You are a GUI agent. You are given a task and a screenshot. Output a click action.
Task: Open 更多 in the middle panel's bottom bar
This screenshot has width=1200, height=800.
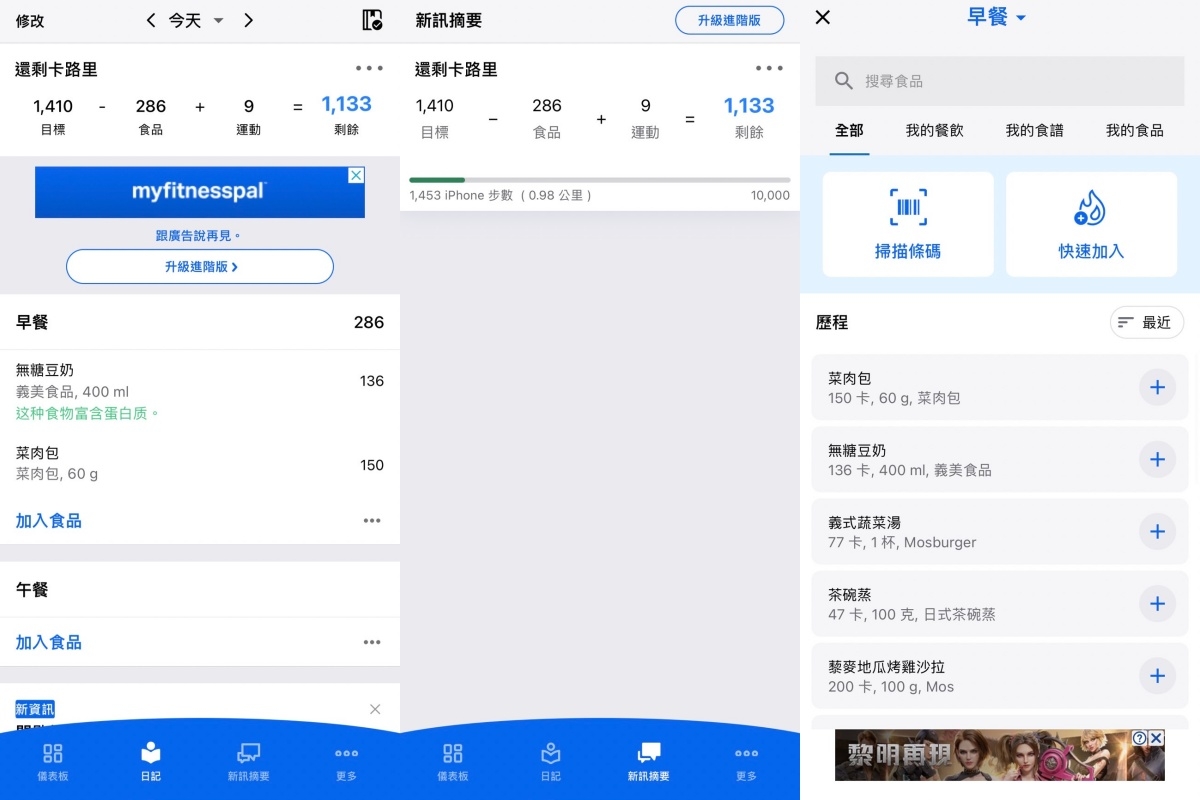pos(746,761)
